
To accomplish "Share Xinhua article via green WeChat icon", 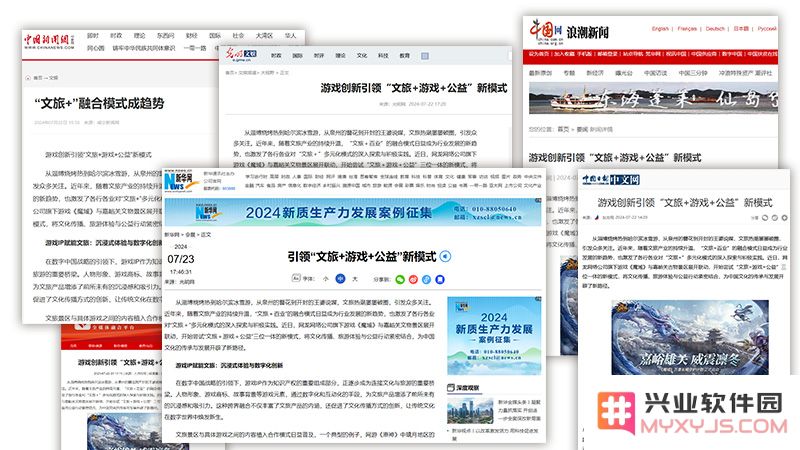I will coord(400,279).
